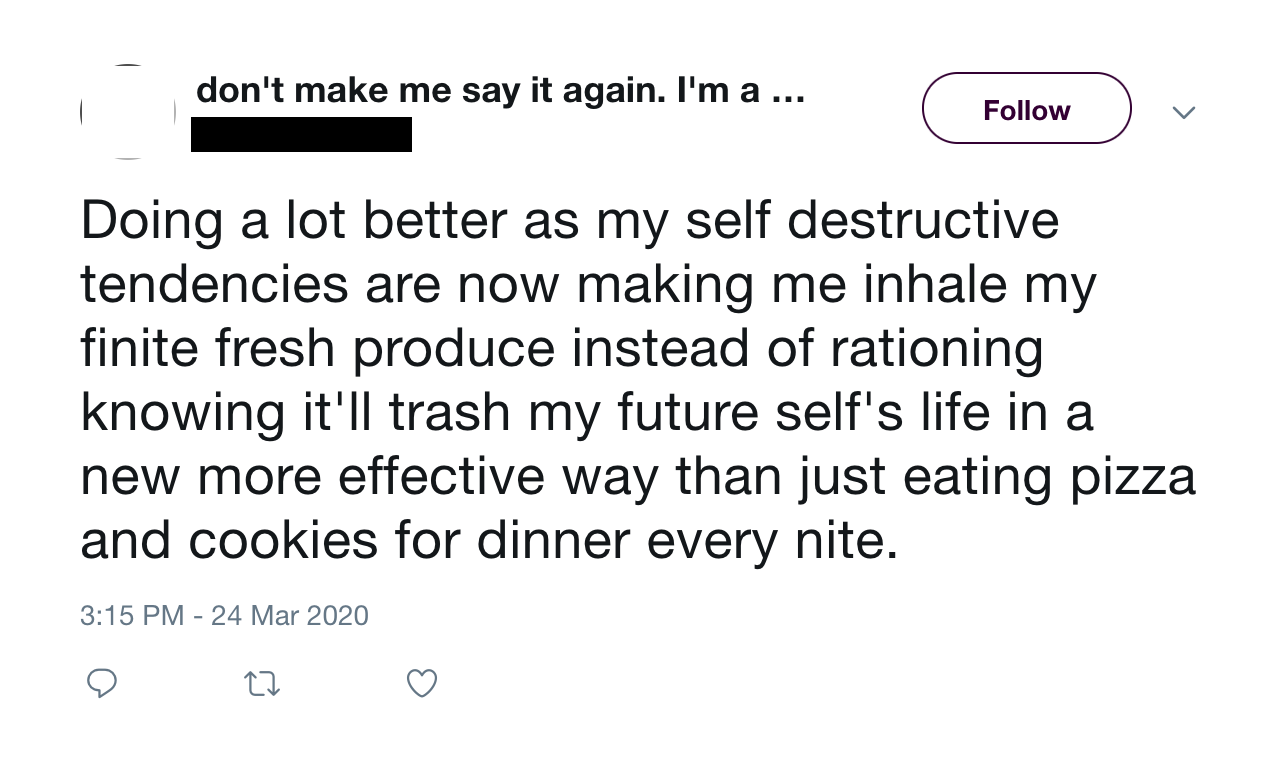Open the 3:15 PM - 24 Mar 2020 timestamp
The width and height of the screenshot is (1280, 760).
point(224,615)
